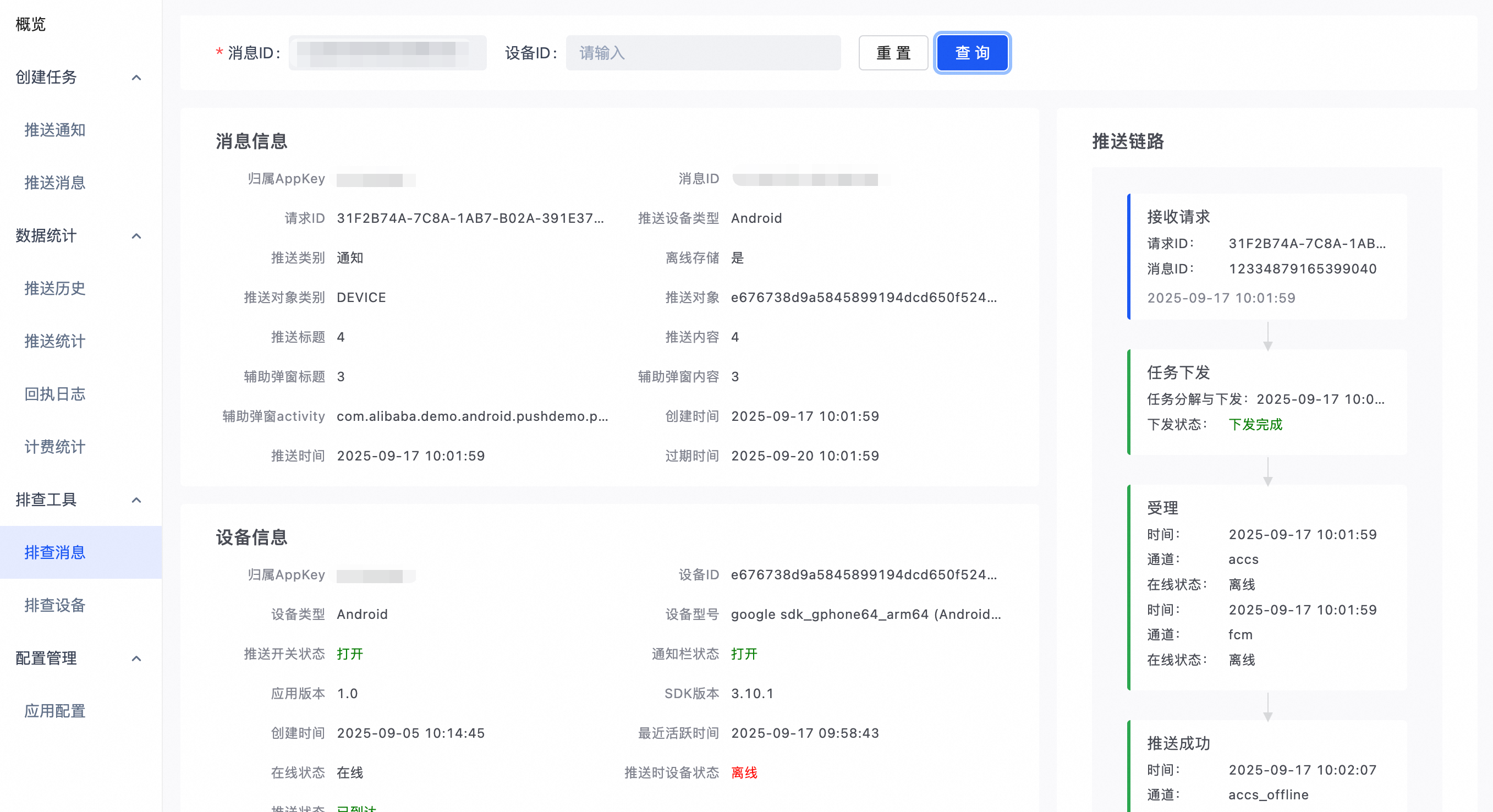Go to 推送通知 menu item

[x=55, y=130]
